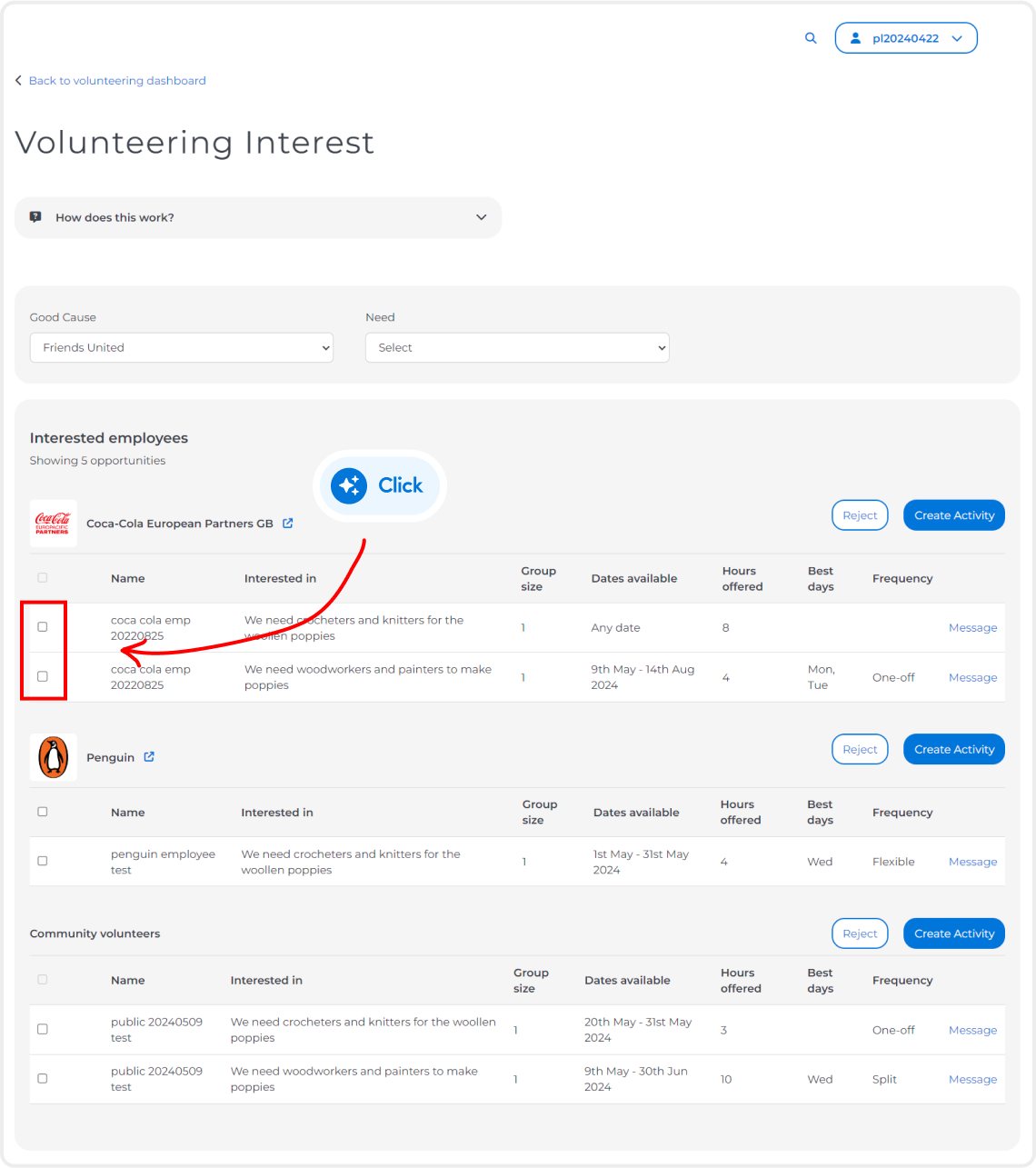Open the pl20240422 account menu
The image size is (1036, 1168).
coord(906,38)
